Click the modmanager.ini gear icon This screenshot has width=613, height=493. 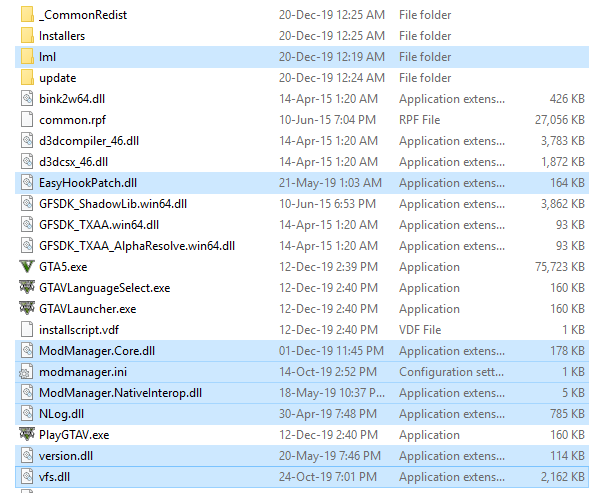click(x=26, y=372)
